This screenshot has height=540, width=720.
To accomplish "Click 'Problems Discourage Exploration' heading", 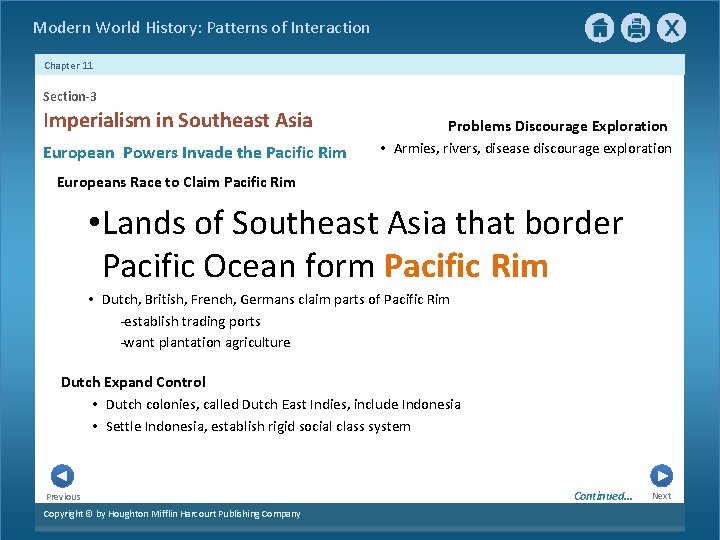I will (557, 126).
